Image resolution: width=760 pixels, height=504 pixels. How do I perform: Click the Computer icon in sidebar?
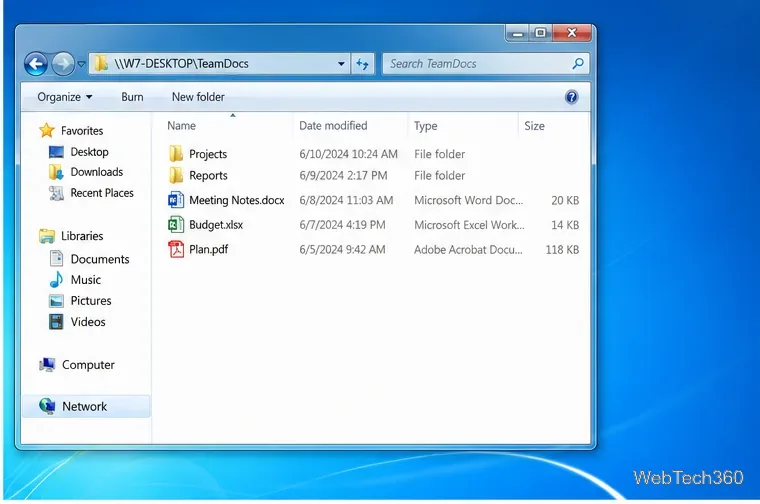tap(47, 364)
